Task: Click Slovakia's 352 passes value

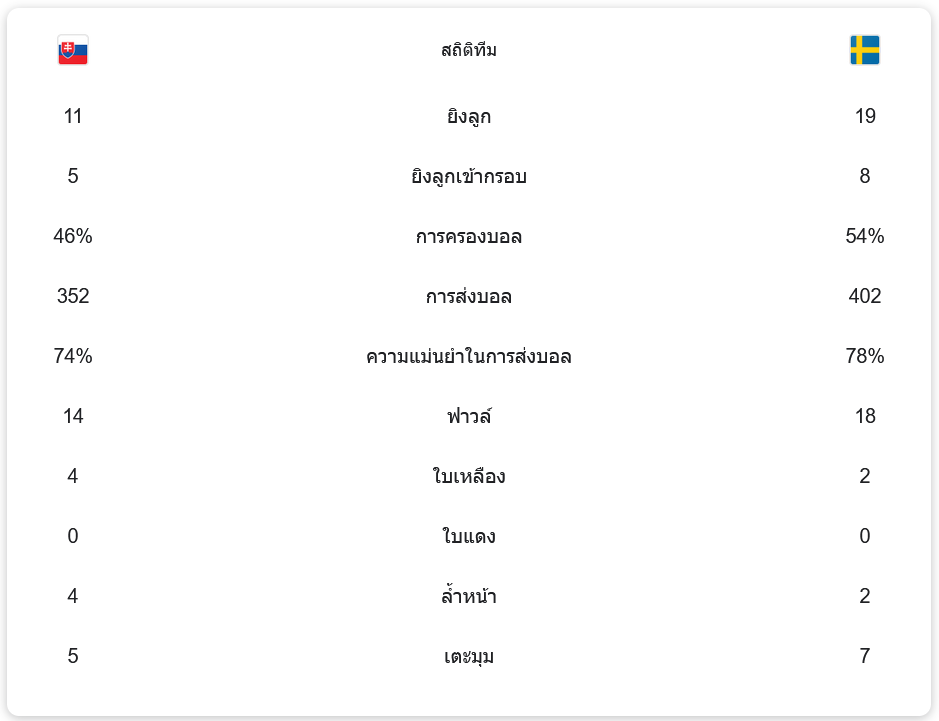Action: (x=73, y=296)
